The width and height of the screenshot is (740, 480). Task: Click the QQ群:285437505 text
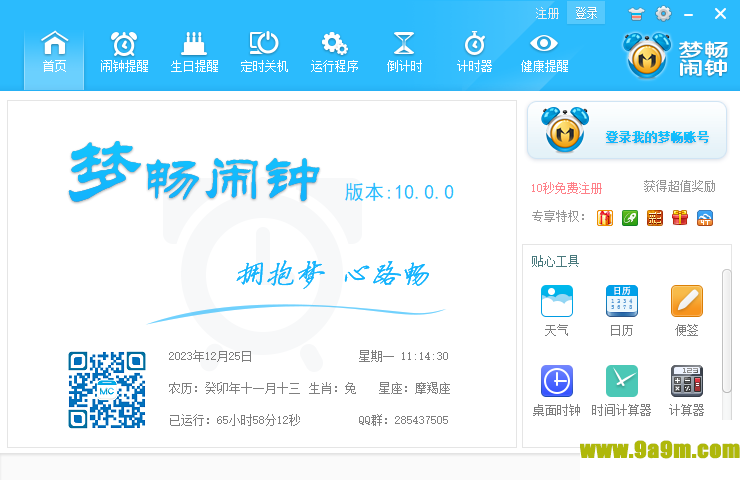coord(404,420)
